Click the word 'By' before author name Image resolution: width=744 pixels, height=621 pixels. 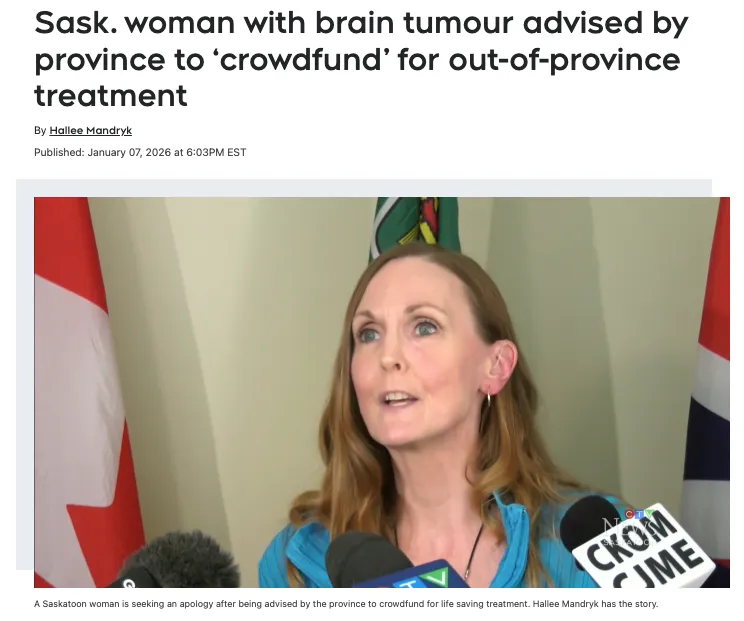pos(40,130)
